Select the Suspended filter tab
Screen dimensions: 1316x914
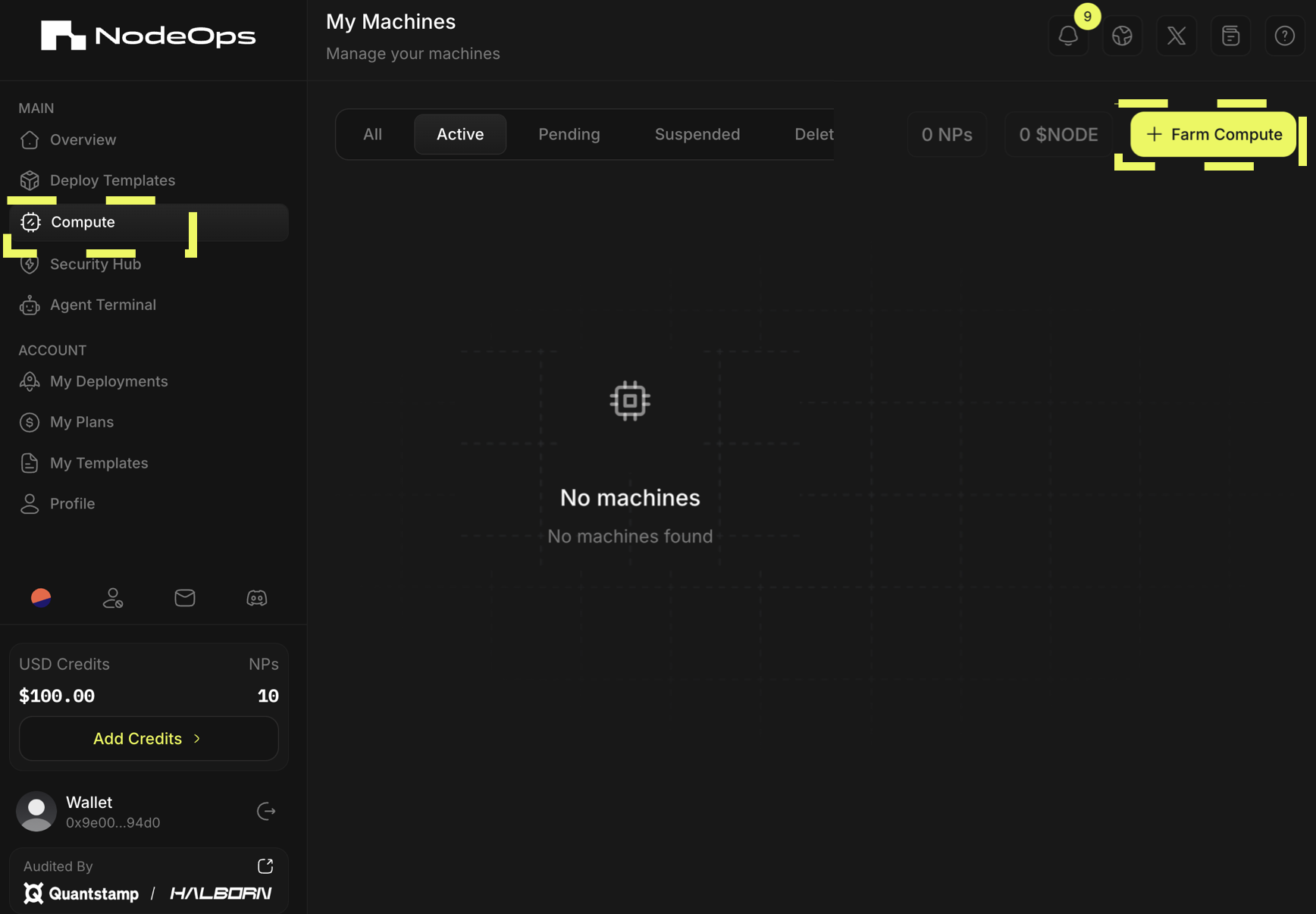tap(697, 134)
